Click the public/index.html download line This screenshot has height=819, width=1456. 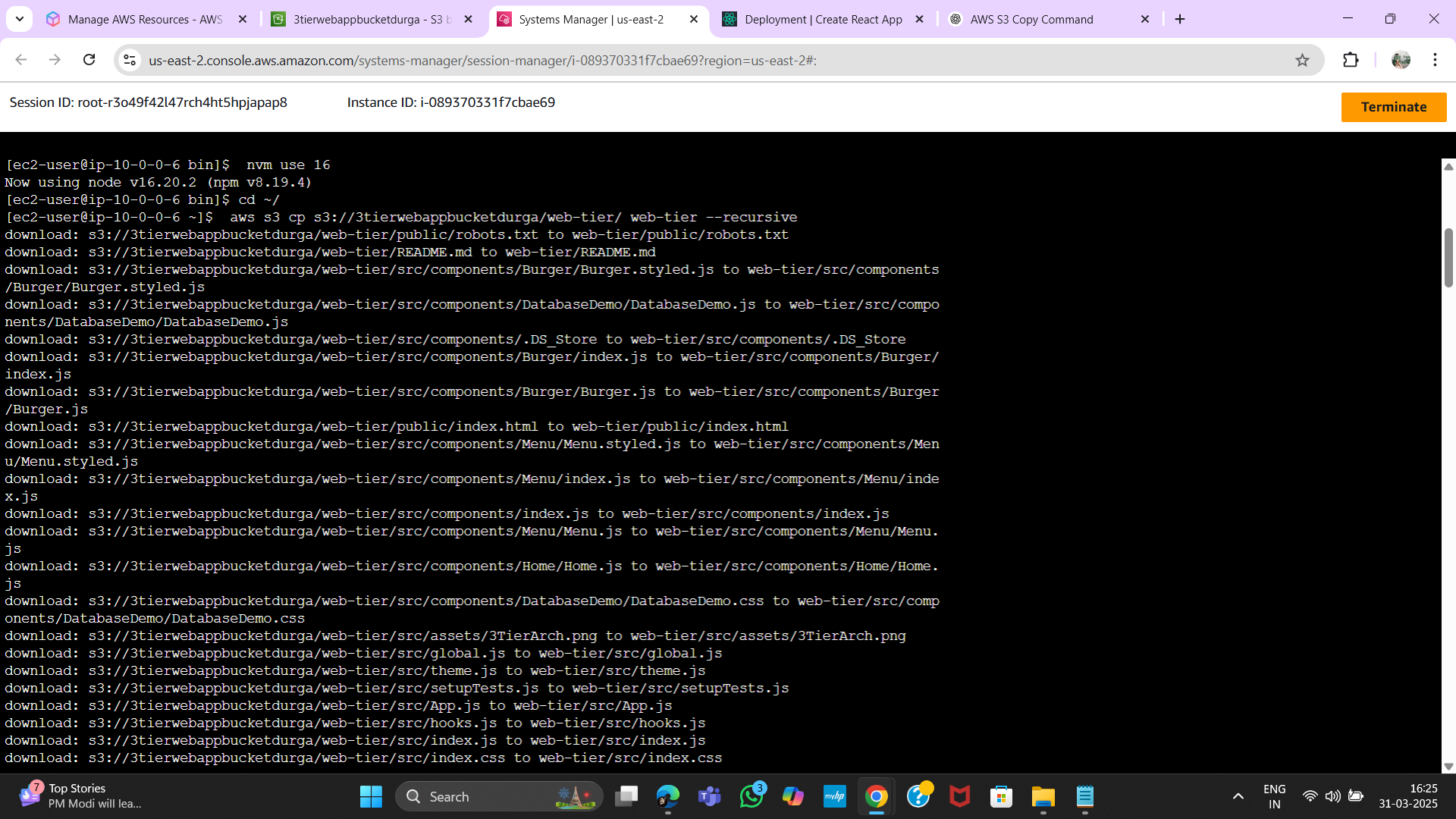pyautogui.click(x=397, y=426)
